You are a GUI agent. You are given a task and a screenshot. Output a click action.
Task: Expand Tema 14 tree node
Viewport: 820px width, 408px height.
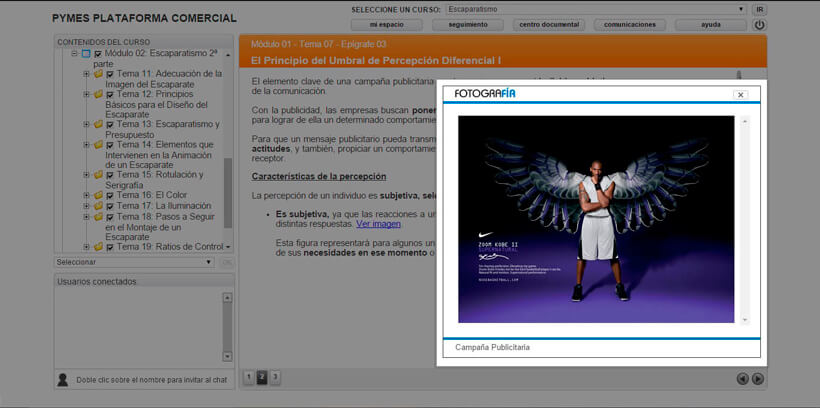coord(86,145)
